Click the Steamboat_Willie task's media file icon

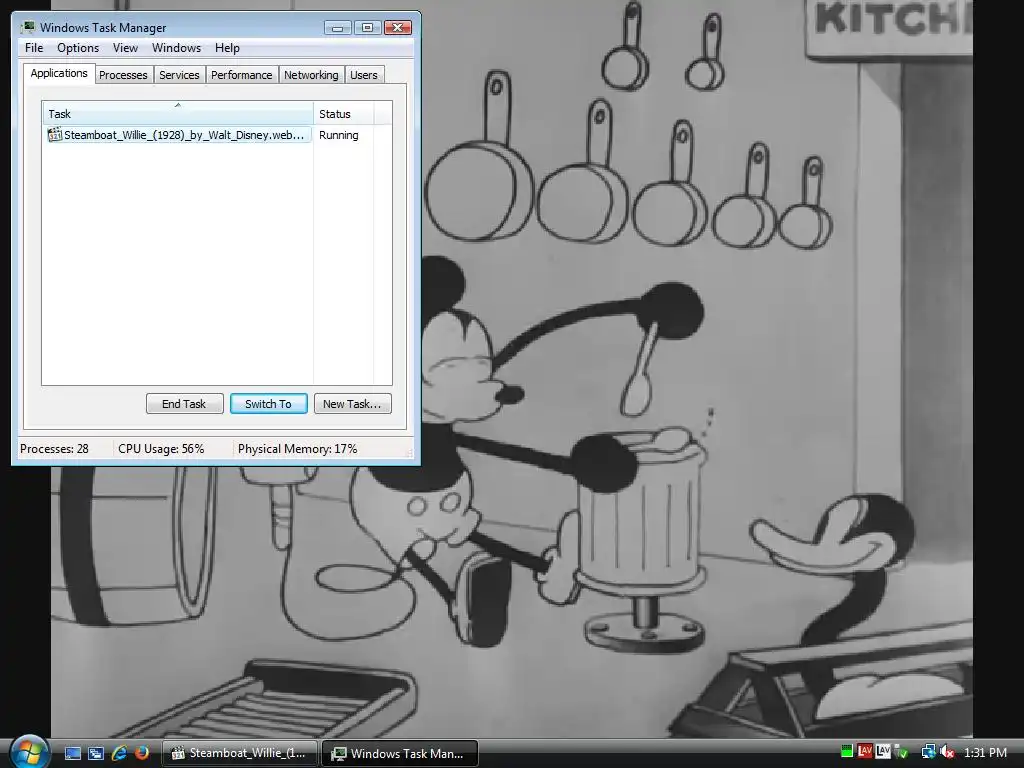click(55, 135)
